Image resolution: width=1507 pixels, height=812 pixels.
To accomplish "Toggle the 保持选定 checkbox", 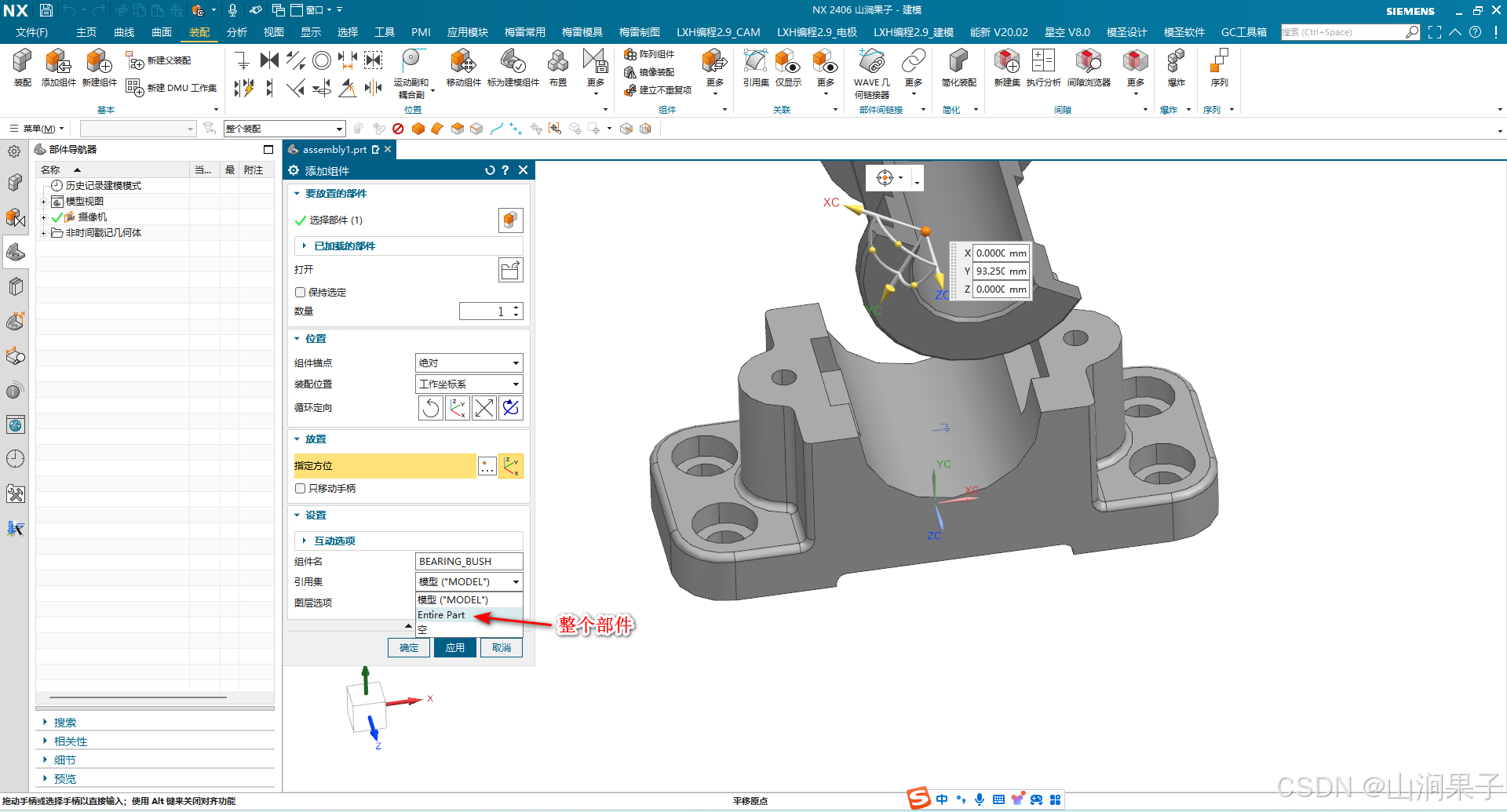I will 300,293.
